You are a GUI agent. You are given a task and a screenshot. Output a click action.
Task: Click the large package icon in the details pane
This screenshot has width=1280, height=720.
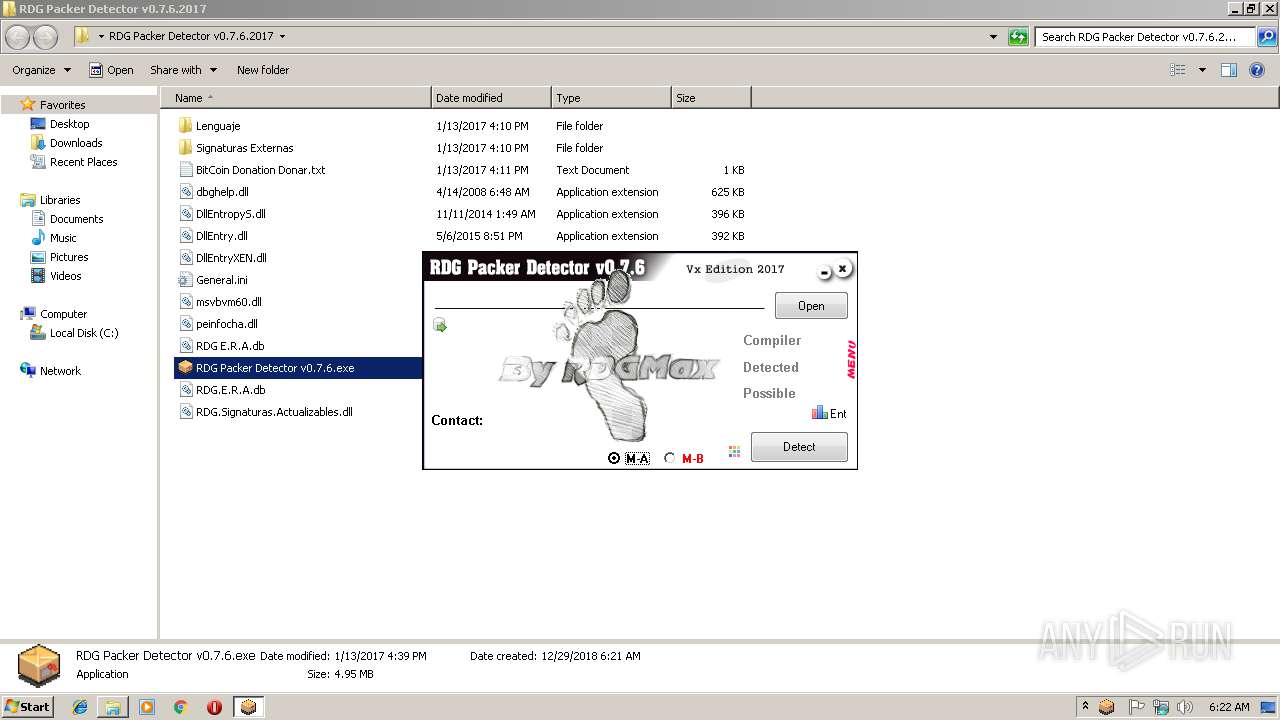(39, 665)
